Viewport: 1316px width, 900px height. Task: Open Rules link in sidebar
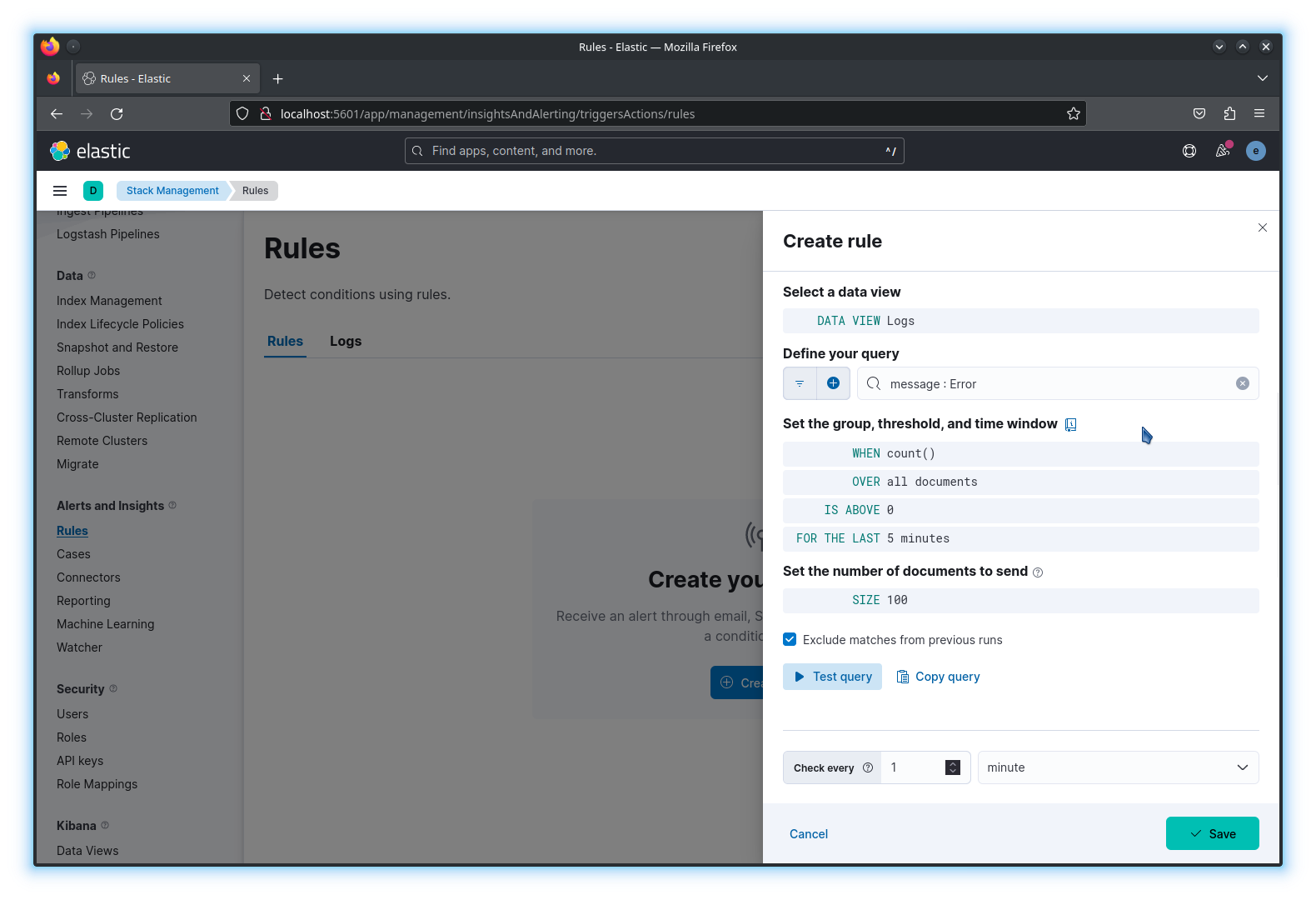pos(72,531)
